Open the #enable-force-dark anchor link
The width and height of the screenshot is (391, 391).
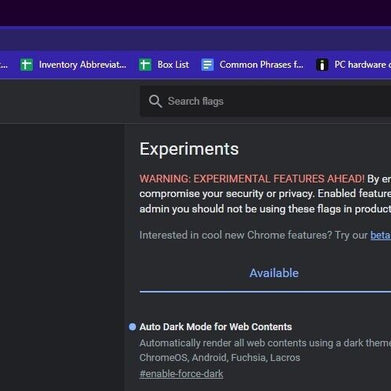tap(181, 374)
